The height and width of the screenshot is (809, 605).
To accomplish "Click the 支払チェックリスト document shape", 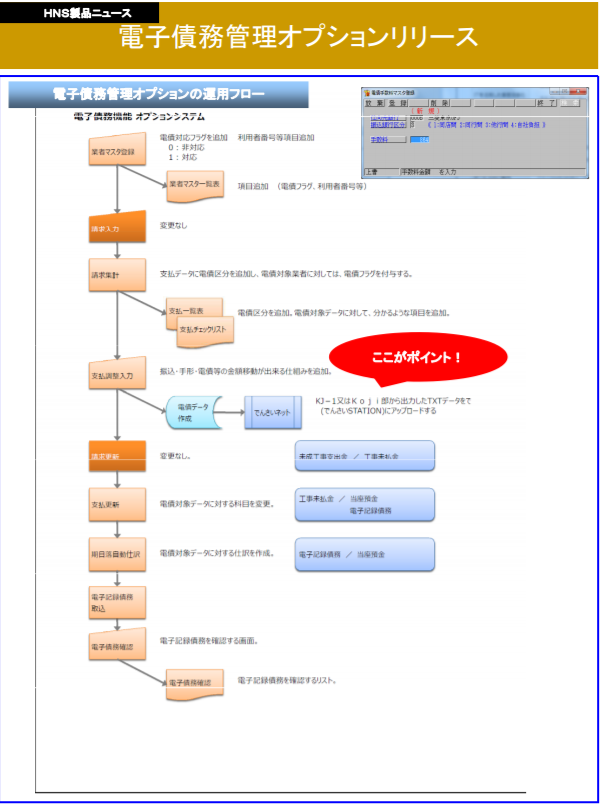I will click(x=205, y=328).
